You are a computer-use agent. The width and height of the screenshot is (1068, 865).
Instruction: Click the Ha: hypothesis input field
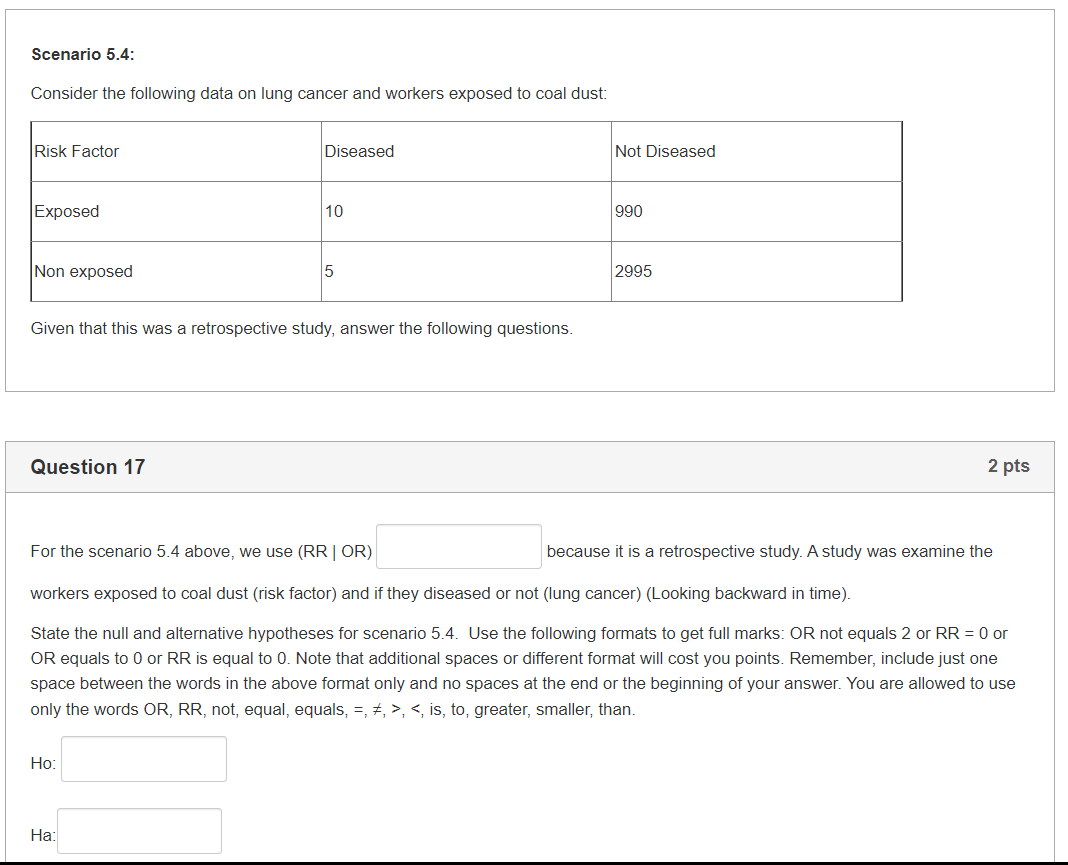point(140,831)
